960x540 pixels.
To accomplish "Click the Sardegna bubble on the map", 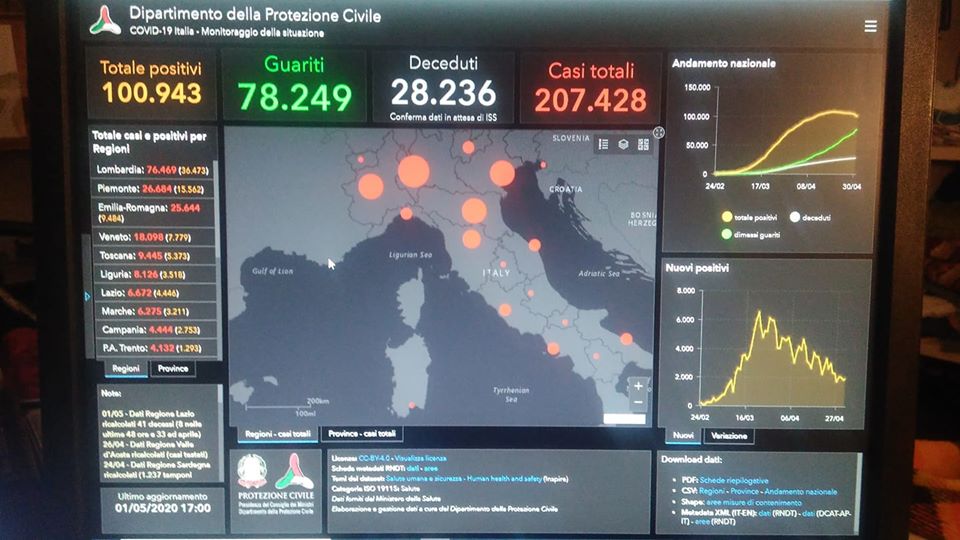I will (412, 405).
